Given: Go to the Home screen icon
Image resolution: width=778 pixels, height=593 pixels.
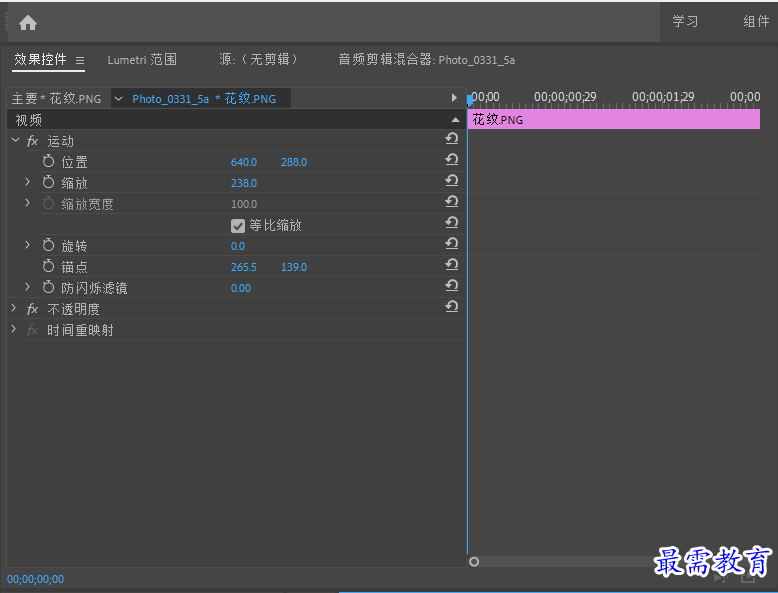Looking at the screenshot, I should tap(28, 22).
